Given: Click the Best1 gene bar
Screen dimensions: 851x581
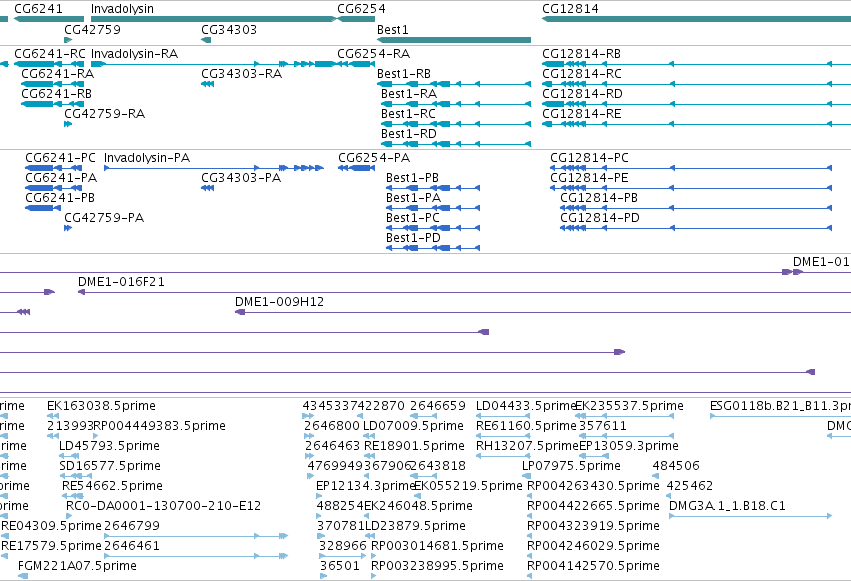Looking at the screenshot, I should [454, 40].
